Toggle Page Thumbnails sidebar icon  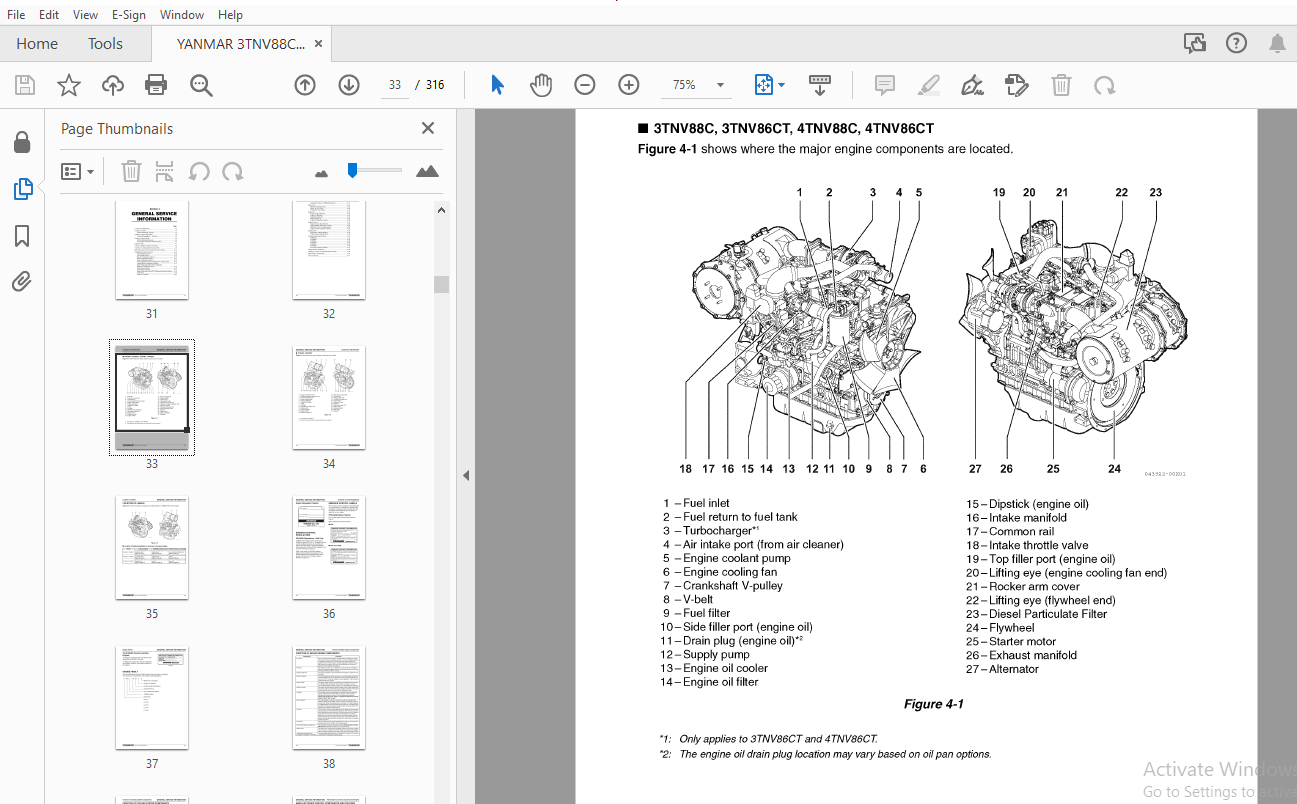point(22,188)
